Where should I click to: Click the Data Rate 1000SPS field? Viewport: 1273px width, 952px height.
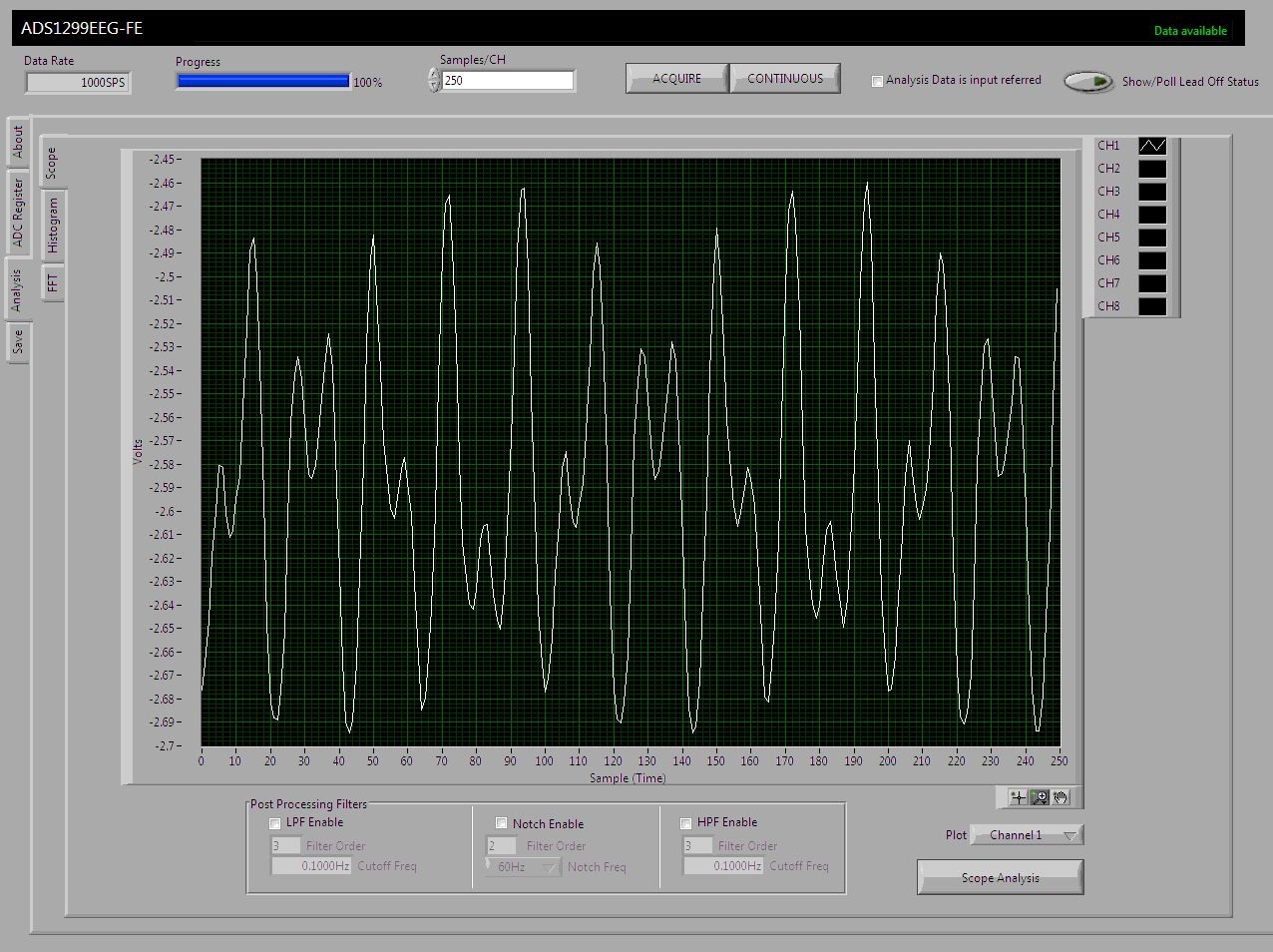tap(77, 83)
